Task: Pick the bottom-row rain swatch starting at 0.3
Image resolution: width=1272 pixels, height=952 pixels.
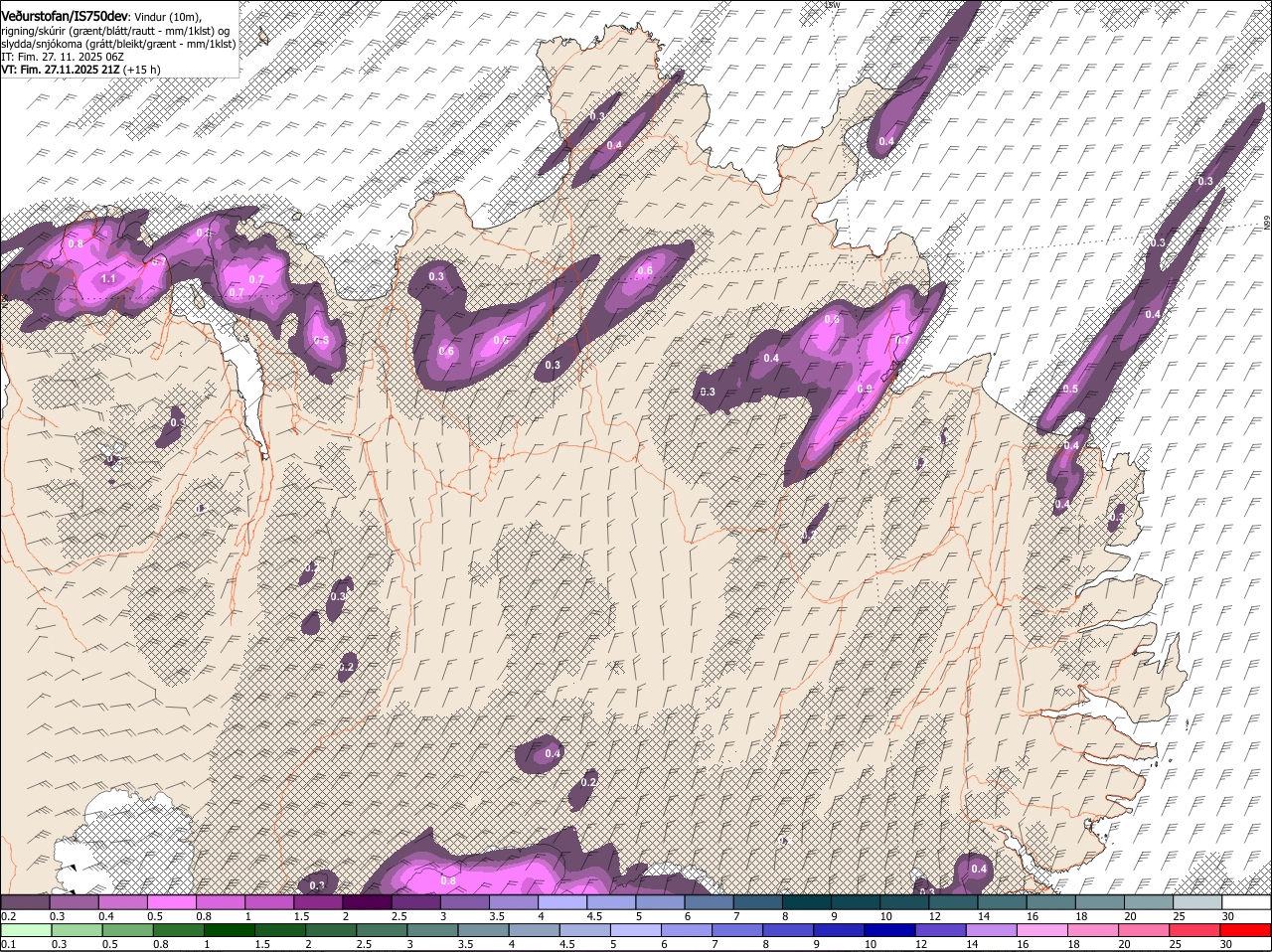Action: 78,930
